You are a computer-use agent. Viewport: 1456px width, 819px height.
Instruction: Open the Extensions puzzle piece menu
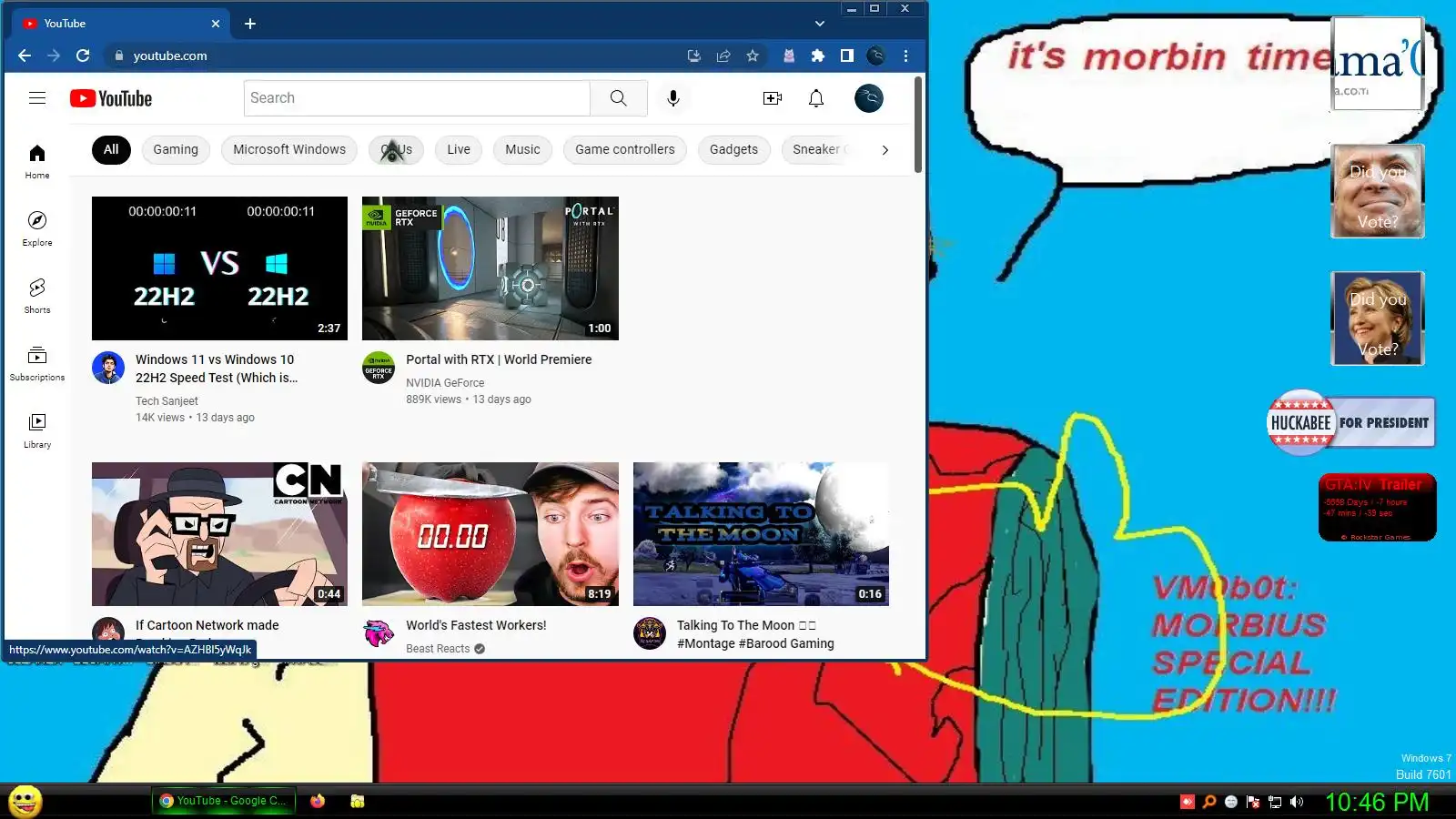coord(818,56)
